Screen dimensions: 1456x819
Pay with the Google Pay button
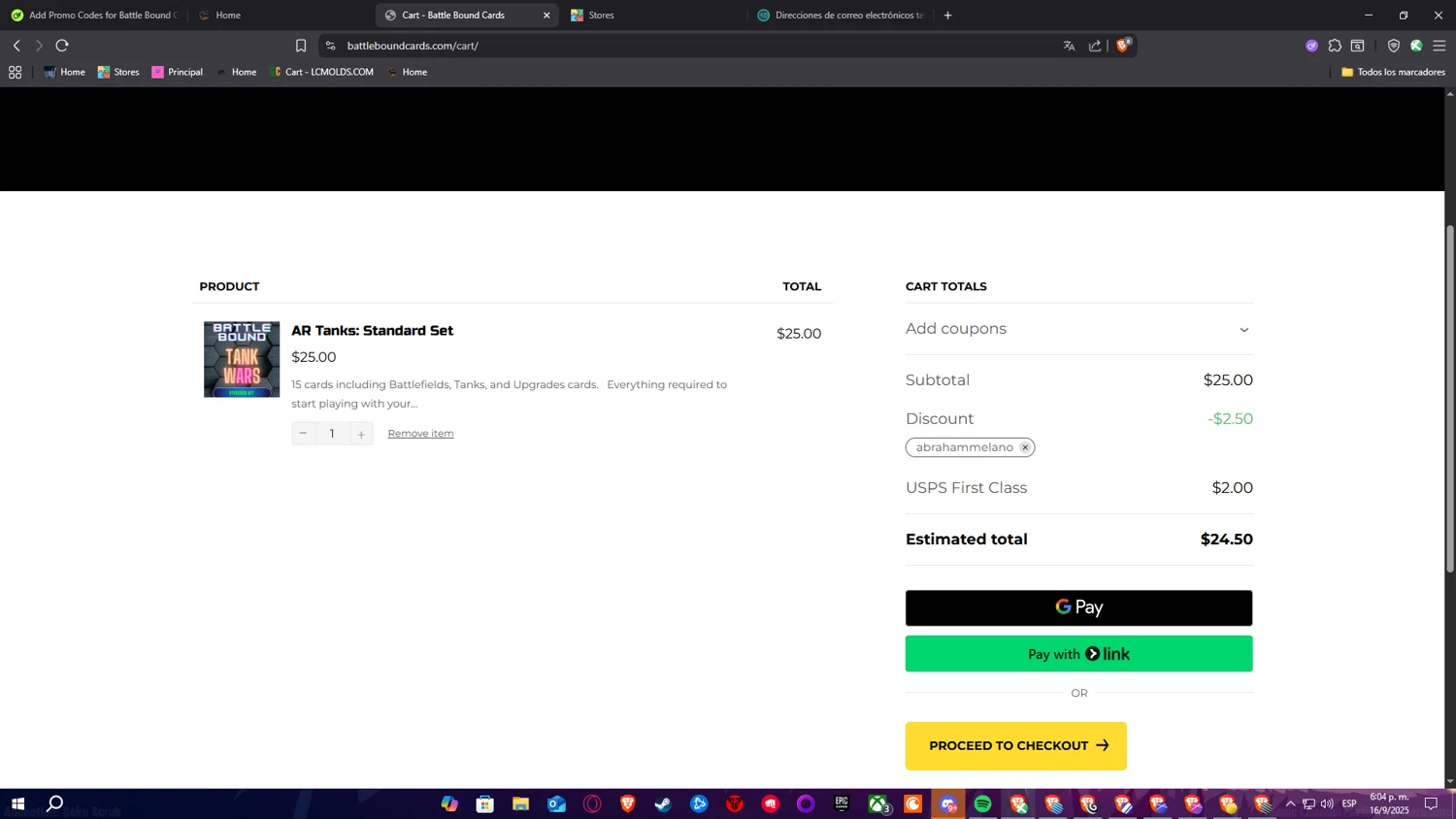(x=1078, y=607)
